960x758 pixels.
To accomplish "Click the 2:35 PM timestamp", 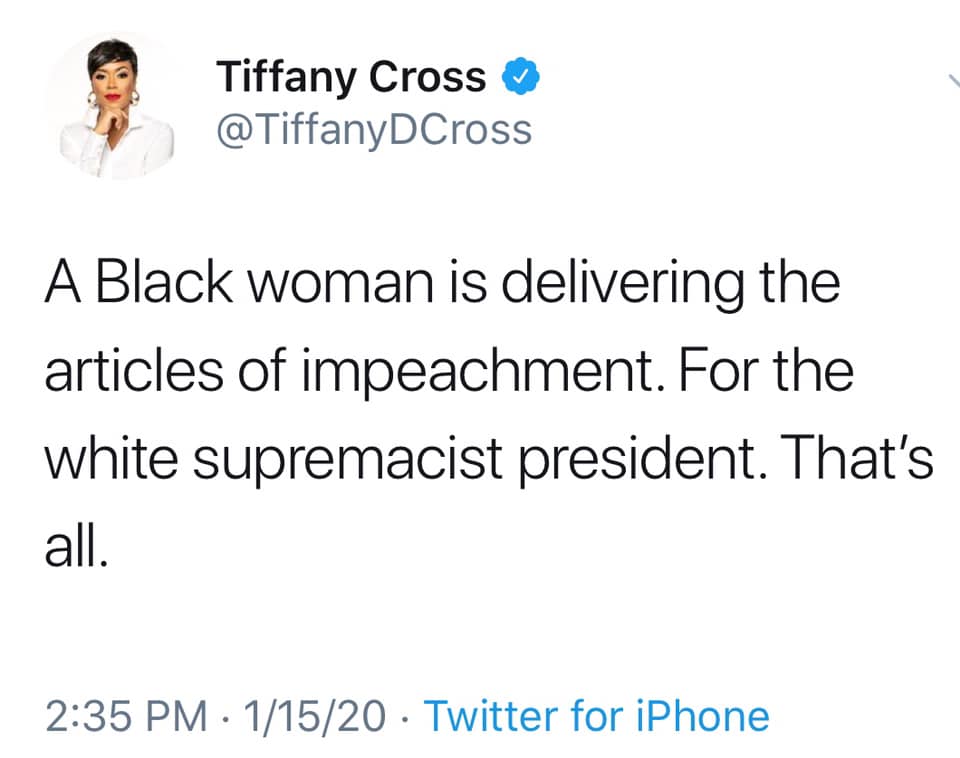I will 125,716.
